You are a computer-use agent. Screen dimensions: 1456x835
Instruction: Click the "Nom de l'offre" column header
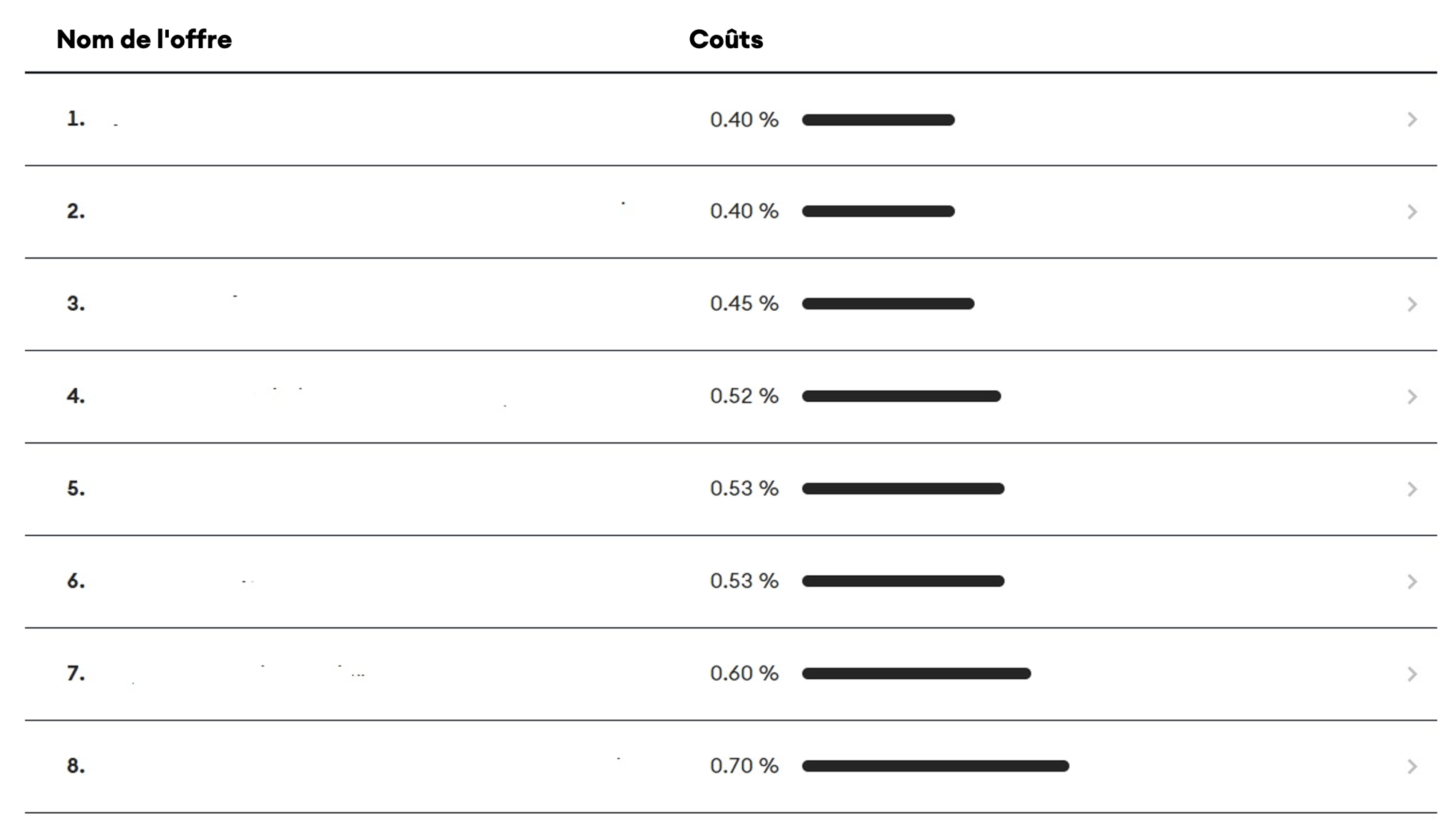[144, 39]
